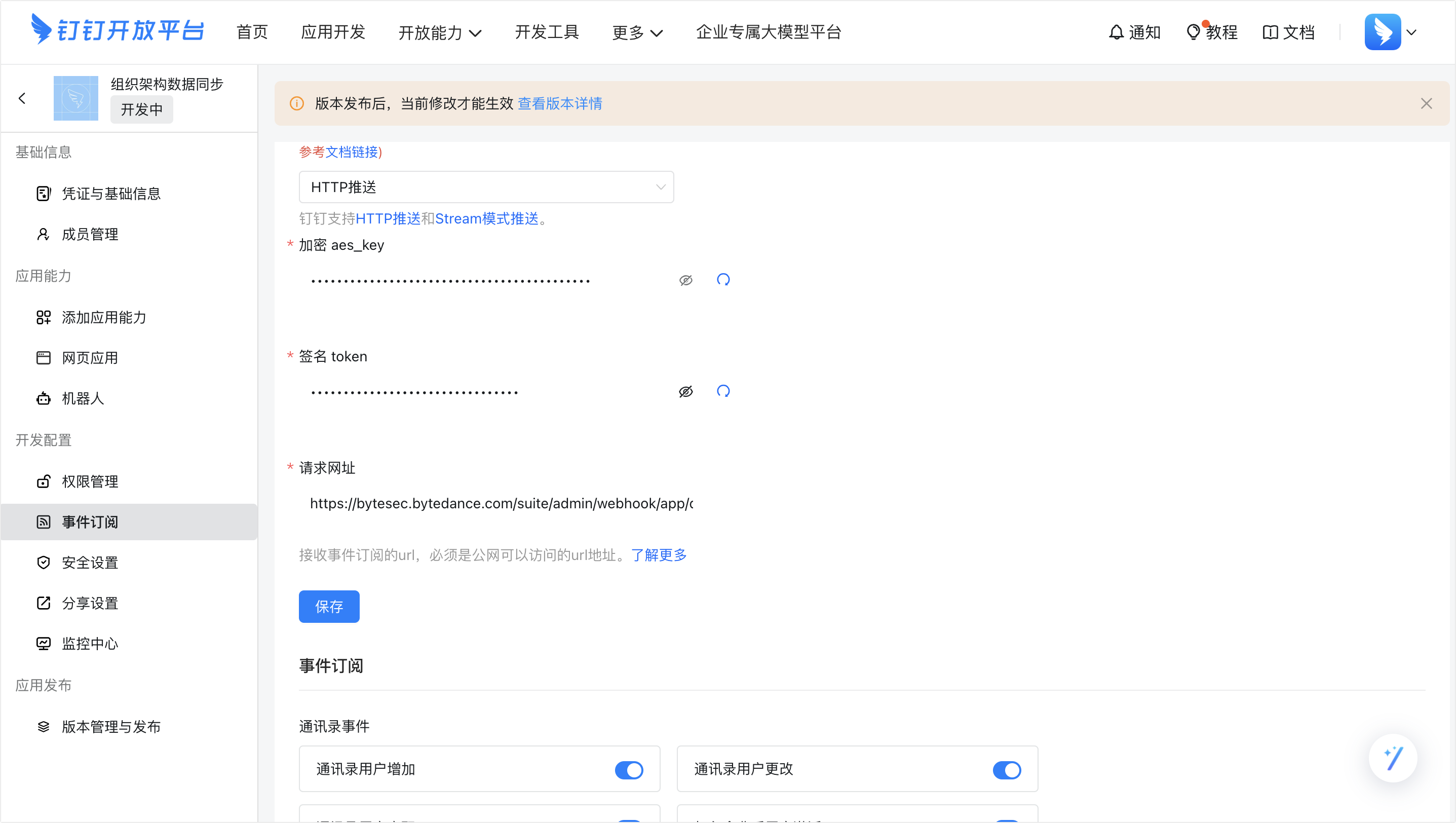
Task: Click the 开发中 status tag
Action: (x=141, y=109)
